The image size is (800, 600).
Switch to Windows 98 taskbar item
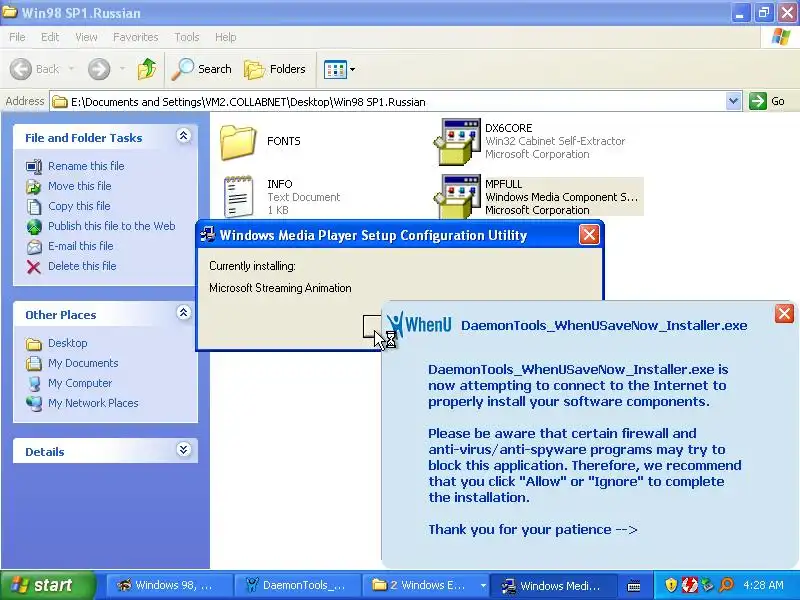click(x=168, y=585)
